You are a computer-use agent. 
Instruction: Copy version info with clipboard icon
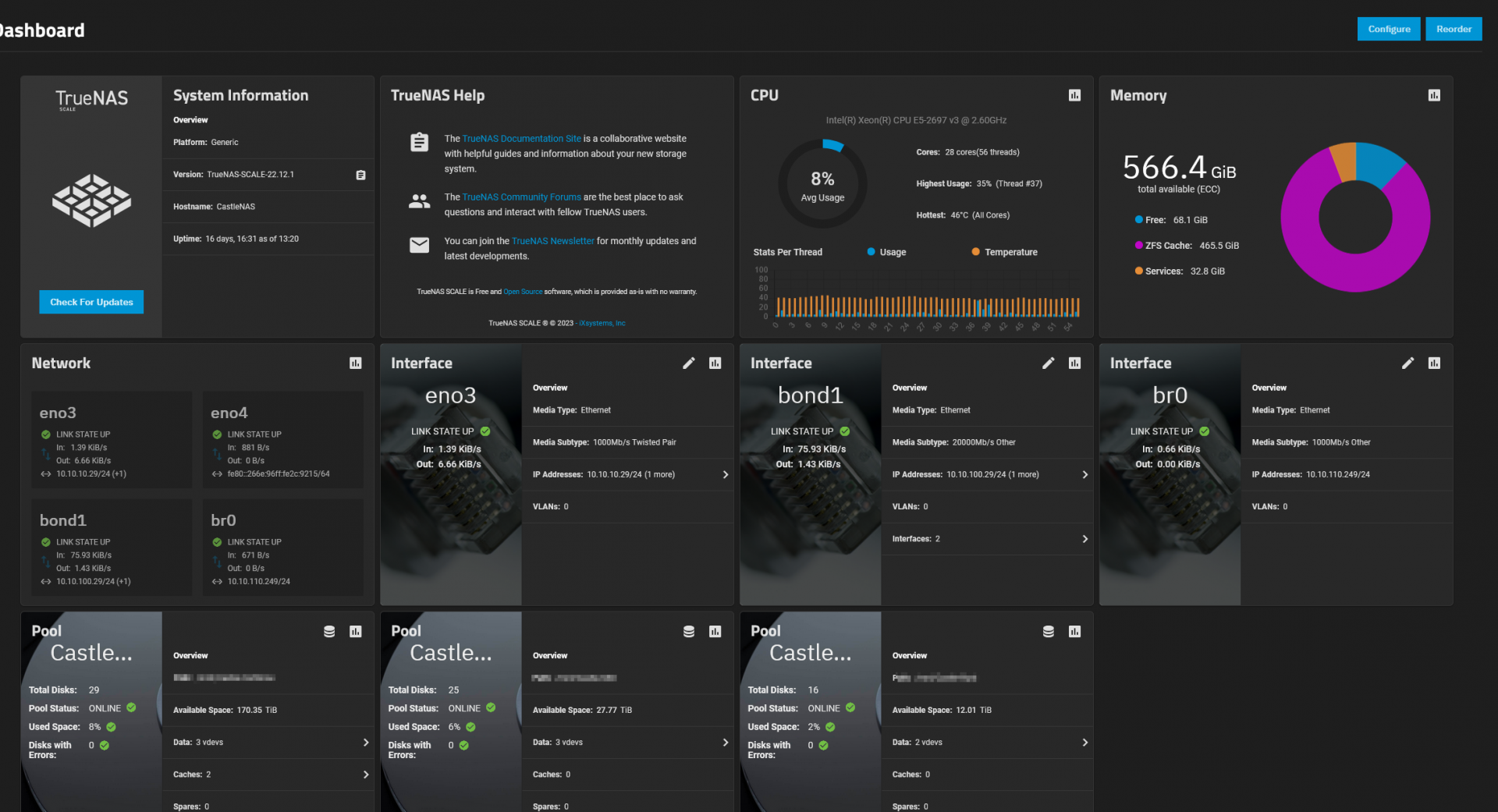[360, 175]
